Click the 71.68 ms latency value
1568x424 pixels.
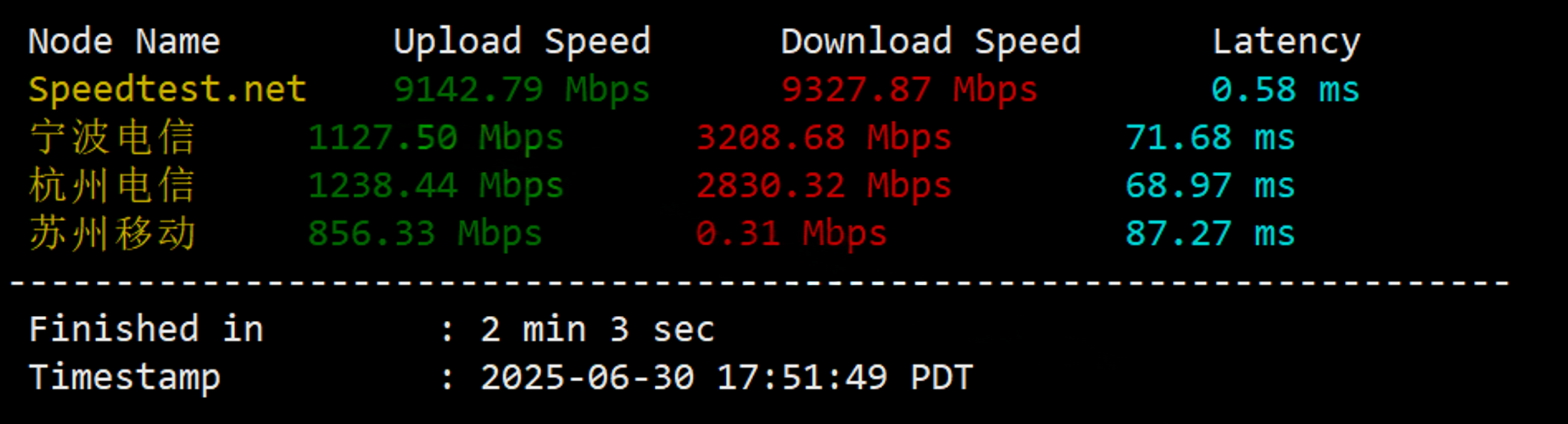click(x=1210, y=138)
